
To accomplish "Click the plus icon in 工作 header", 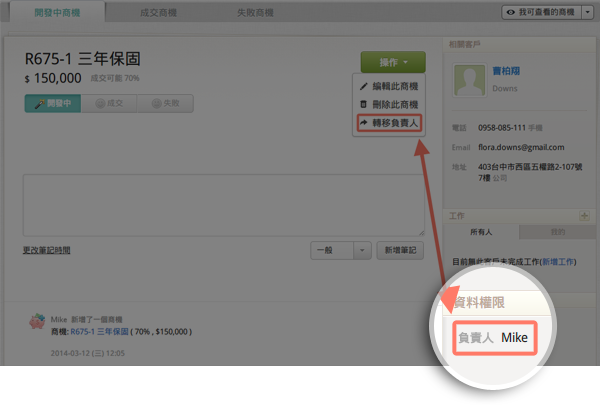I will pyautogui.click(x=584, y=216).
